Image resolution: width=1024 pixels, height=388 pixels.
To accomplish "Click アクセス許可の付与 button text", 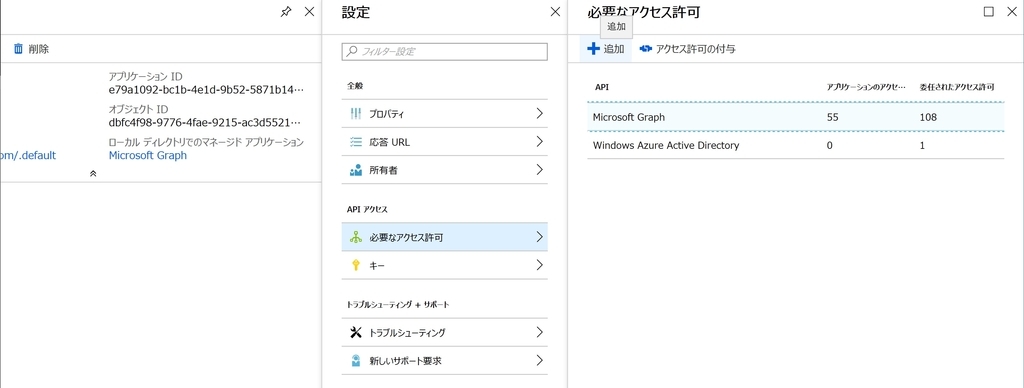I will point(696,48).
